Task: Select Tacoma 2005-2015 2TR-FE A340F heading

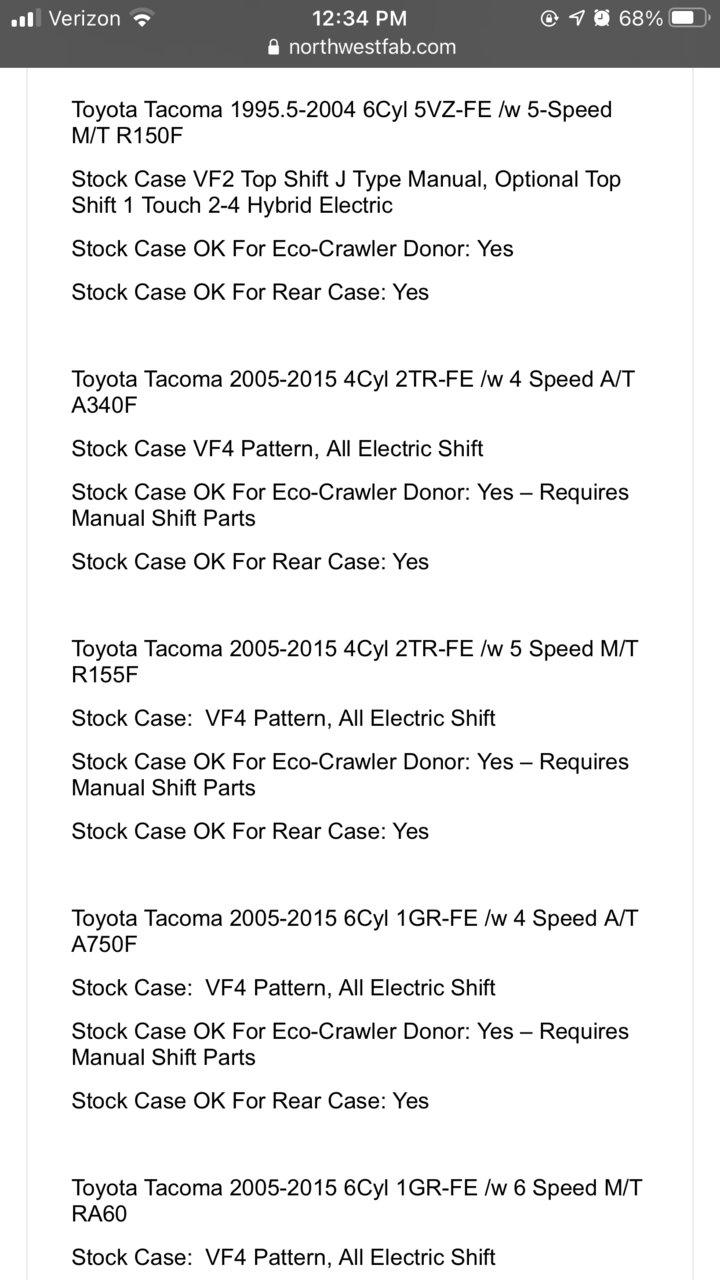Action: (x=353, y=392)
